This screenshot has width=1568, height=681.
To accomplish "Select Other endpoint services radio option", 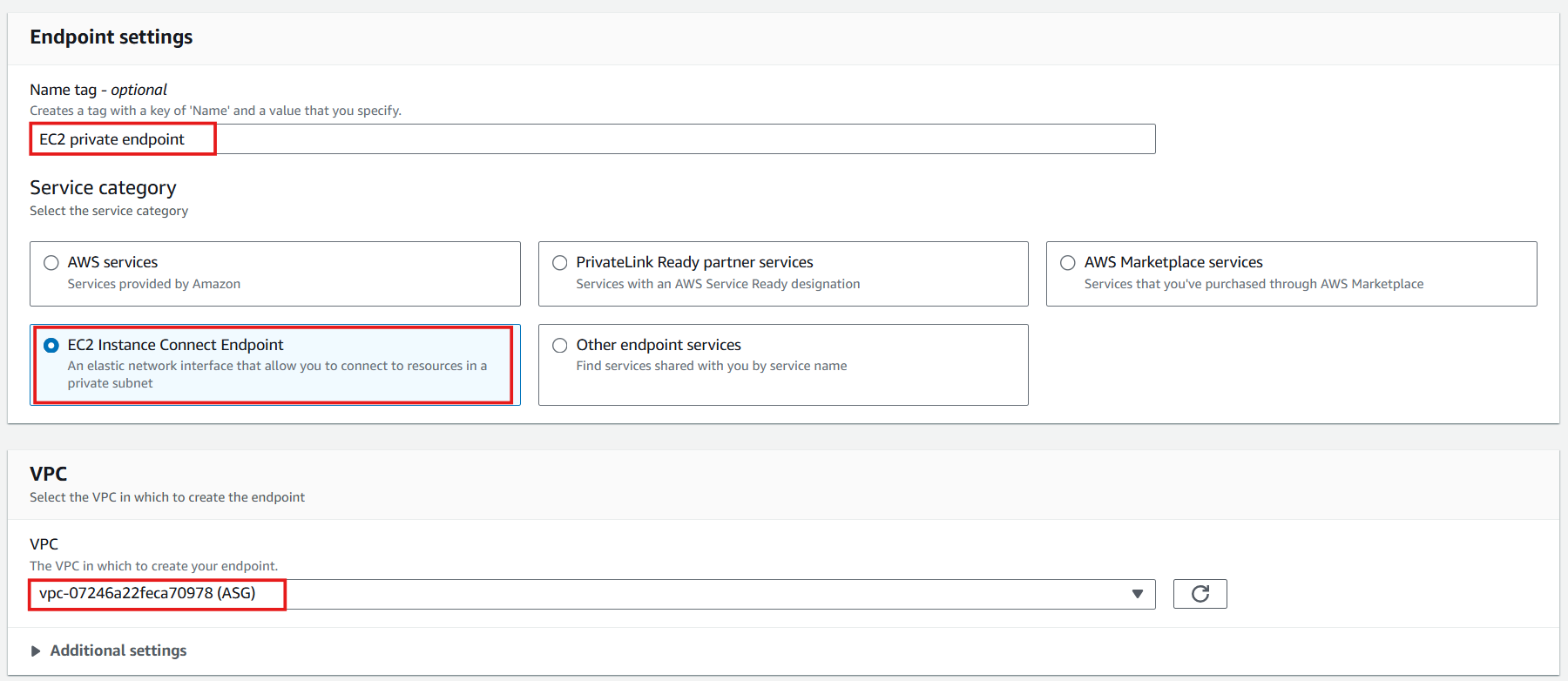I will (x=560, y=346).
